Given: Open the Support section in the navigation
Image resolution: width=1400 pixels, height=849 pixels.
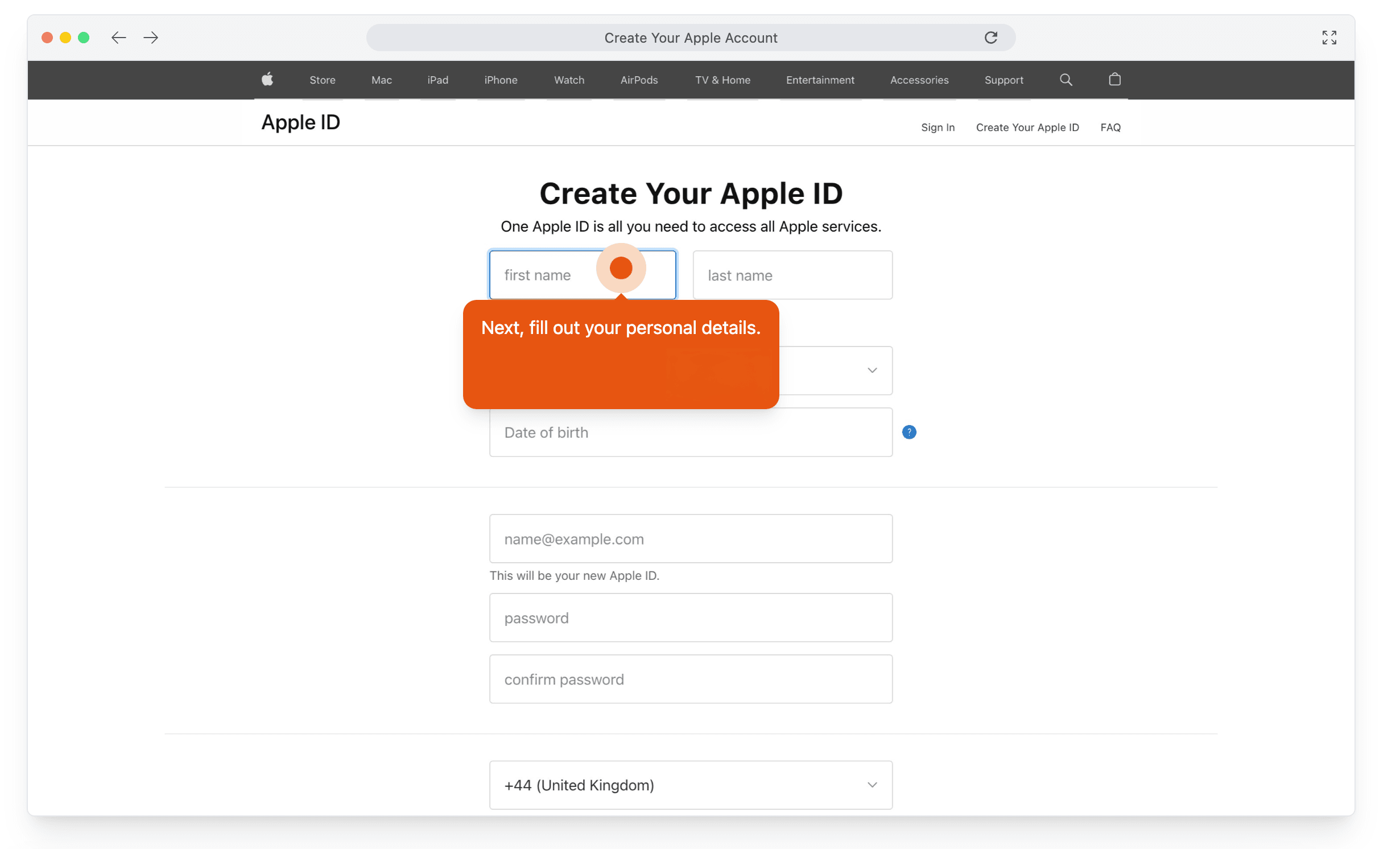Looking at the screenshot, I should tap(1003, 80).
